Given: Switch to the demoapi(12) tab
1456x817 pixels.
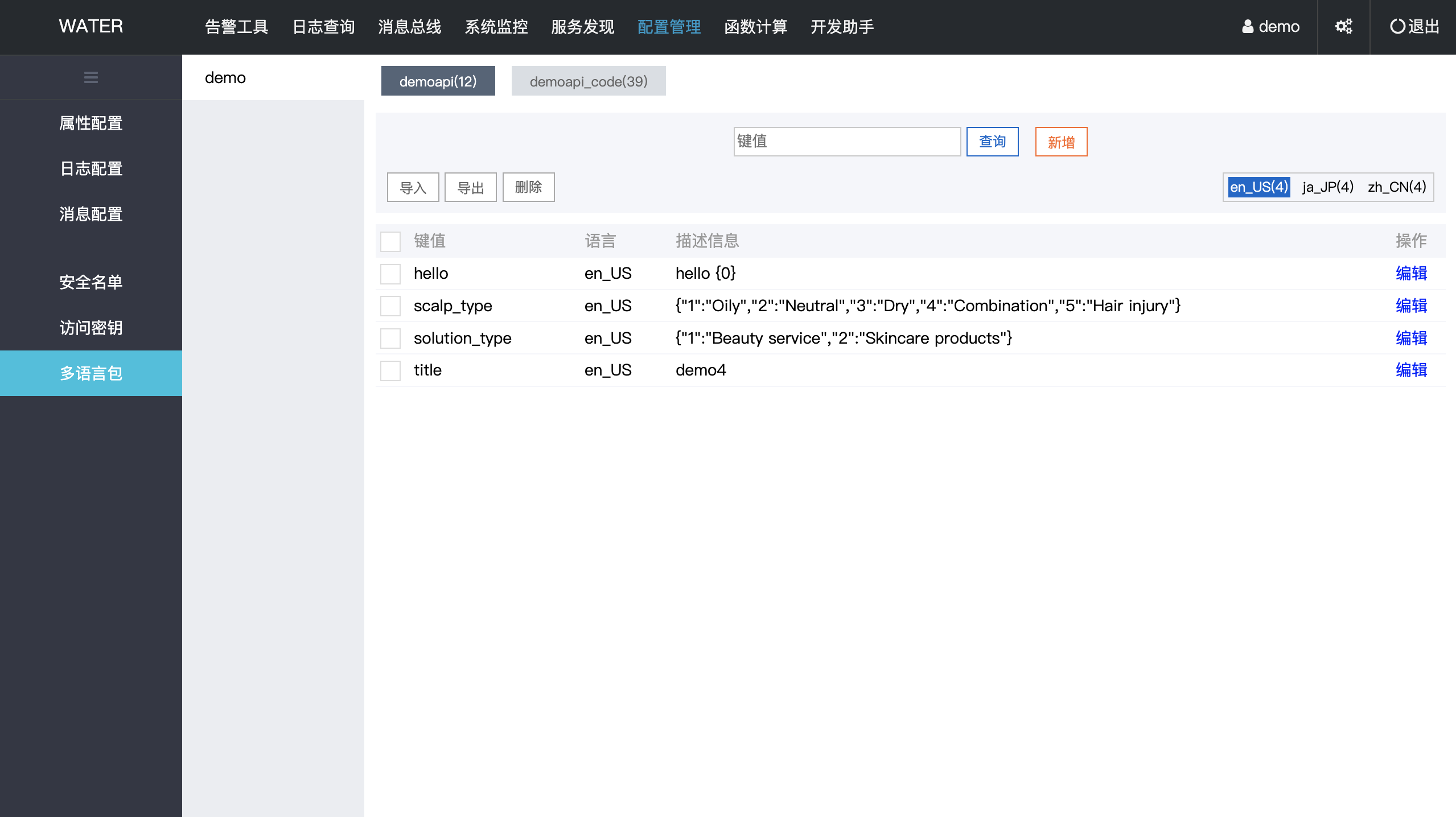Looking at the screenshot, I should click(x=438, y=81).
